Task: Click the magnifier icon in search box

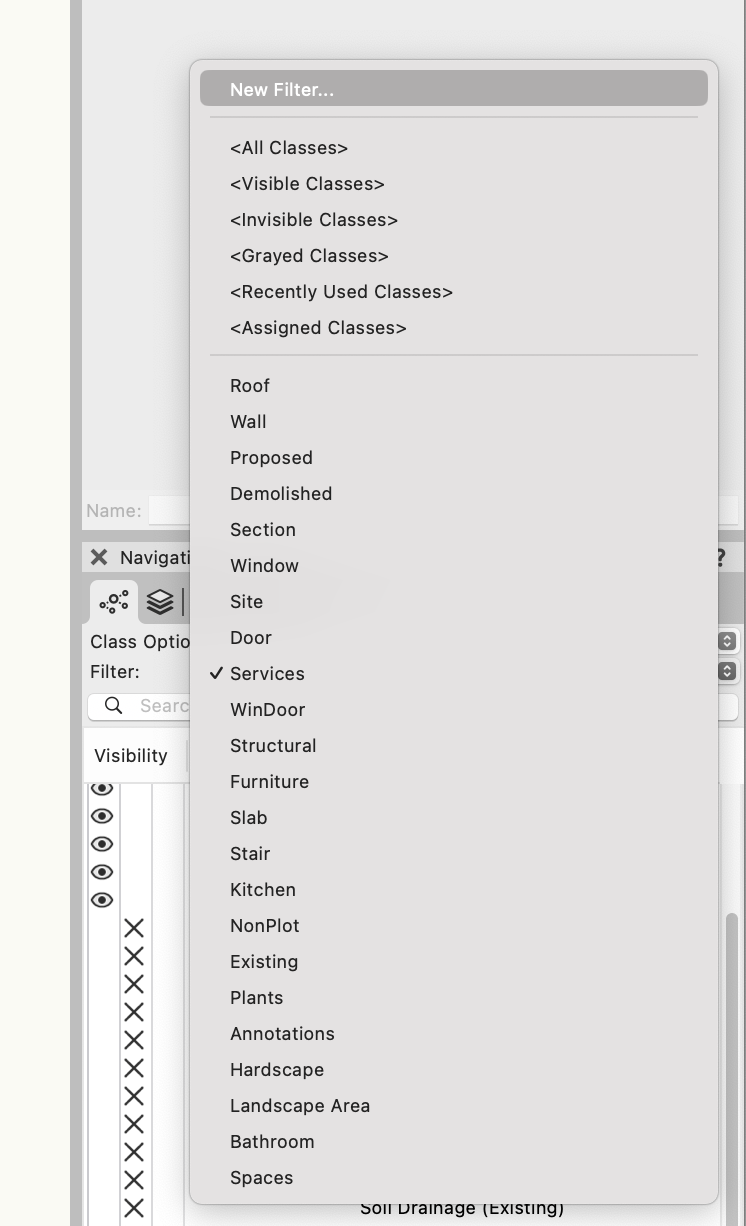Action: (114, 706)
